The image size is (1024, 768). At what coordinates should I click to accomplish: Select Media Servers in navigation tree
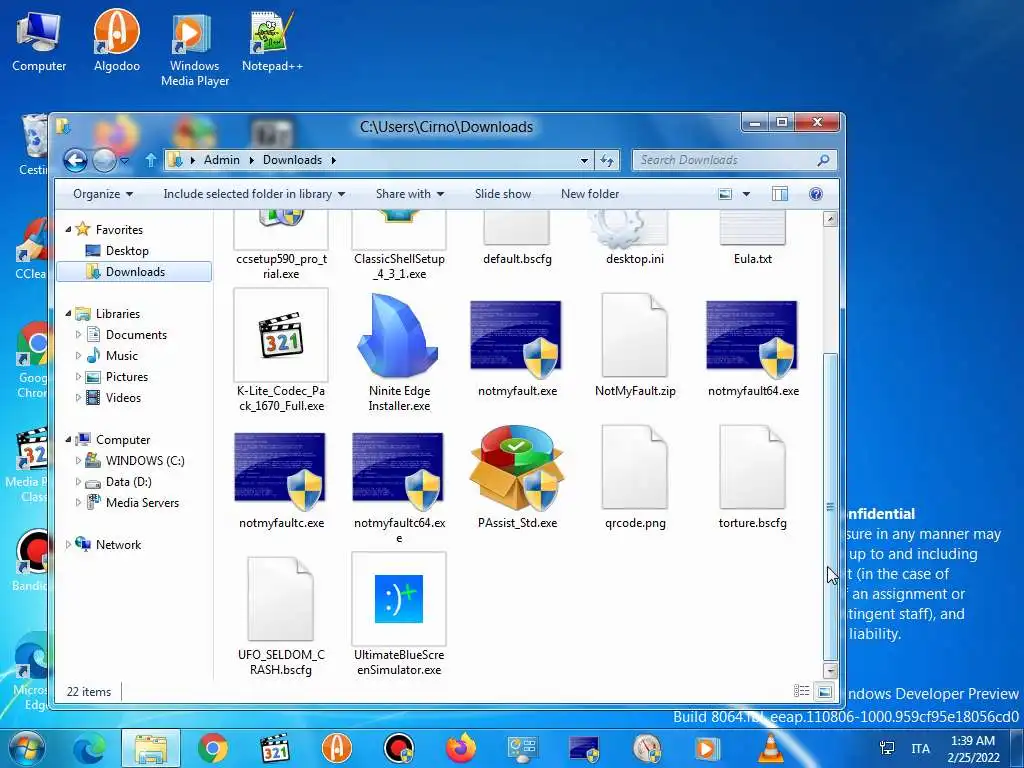point(142,502)
